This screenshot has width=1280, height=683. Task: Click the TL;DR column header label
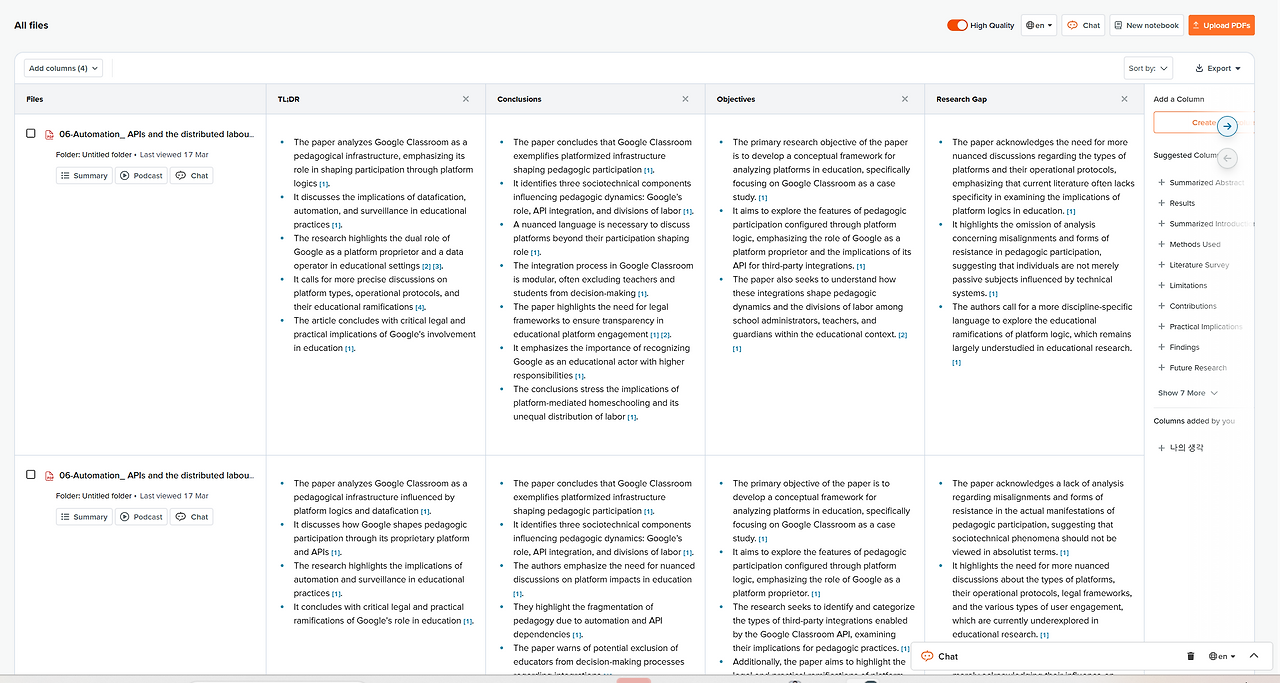(289, 99)
